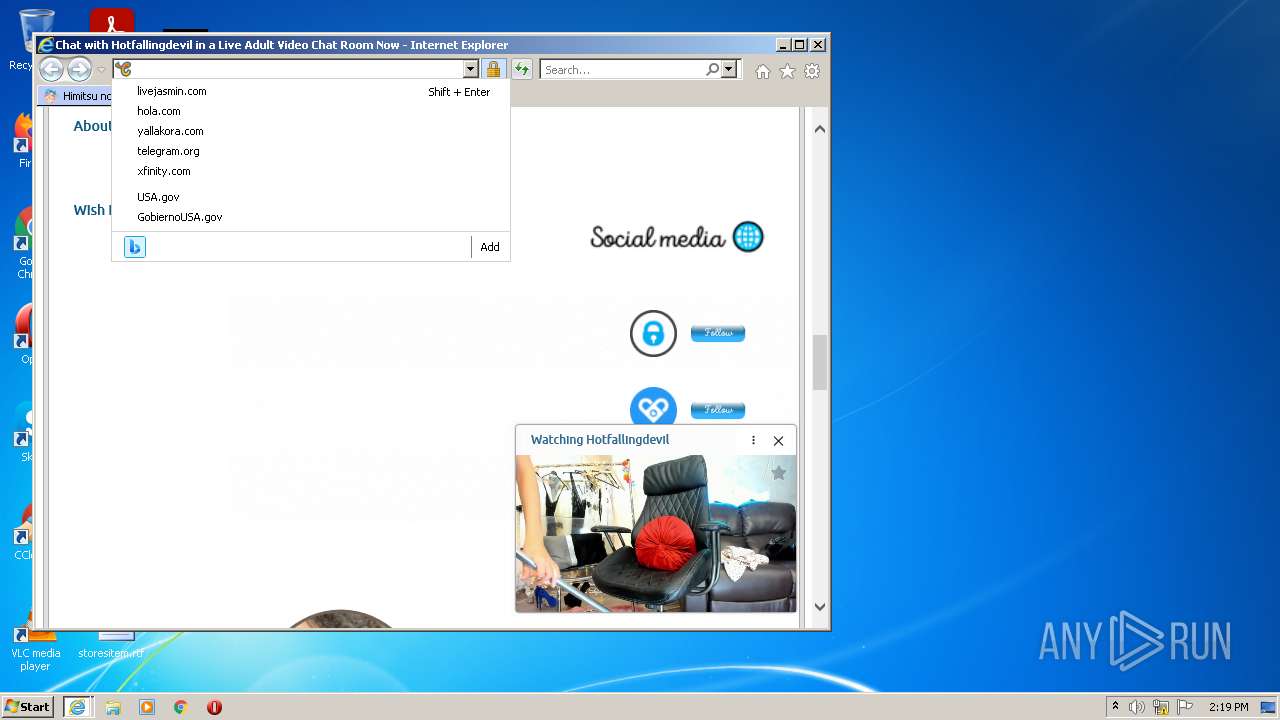The image size is (1280, 720).
Task: Click the blue heart social icon
Action: (x=653, y=408)
